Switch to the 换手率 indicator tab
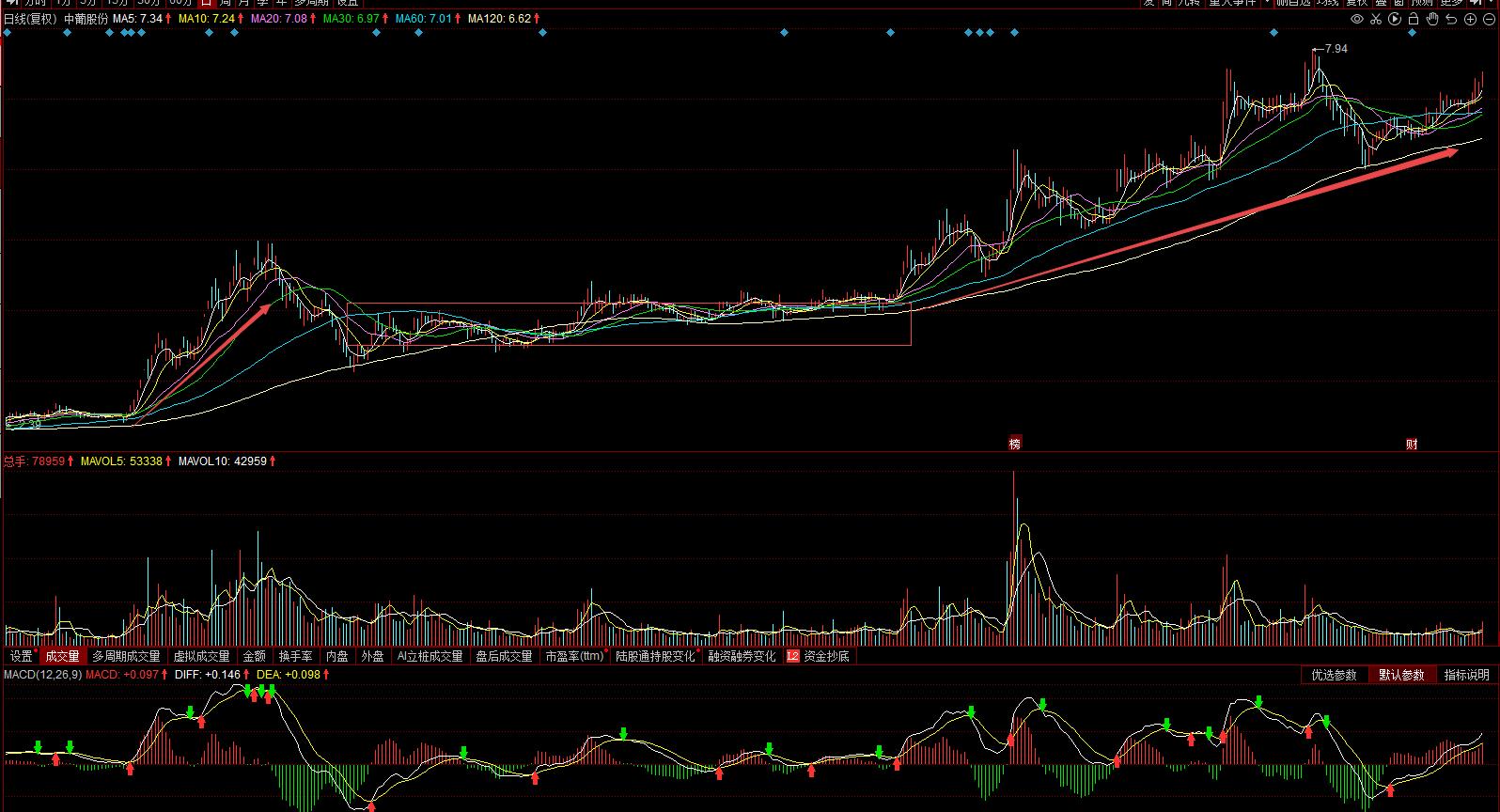The width and height of the screenshot is (1500, 812). click(295, 656)
